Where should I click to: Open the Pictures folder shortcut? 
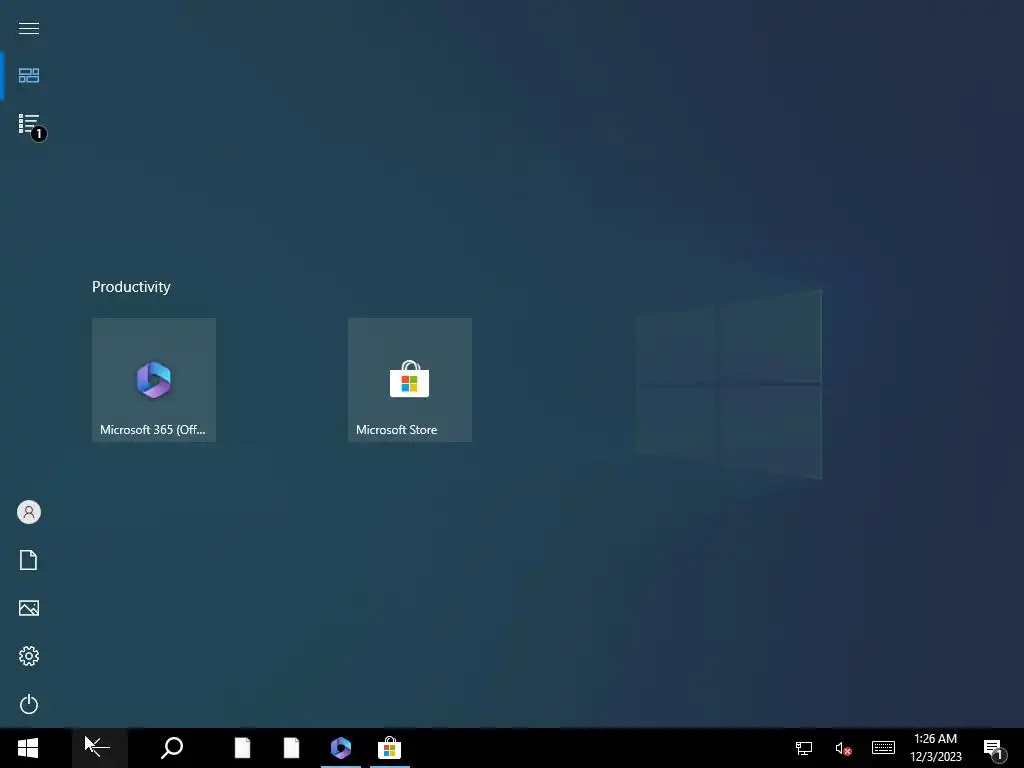pos(29,608)
